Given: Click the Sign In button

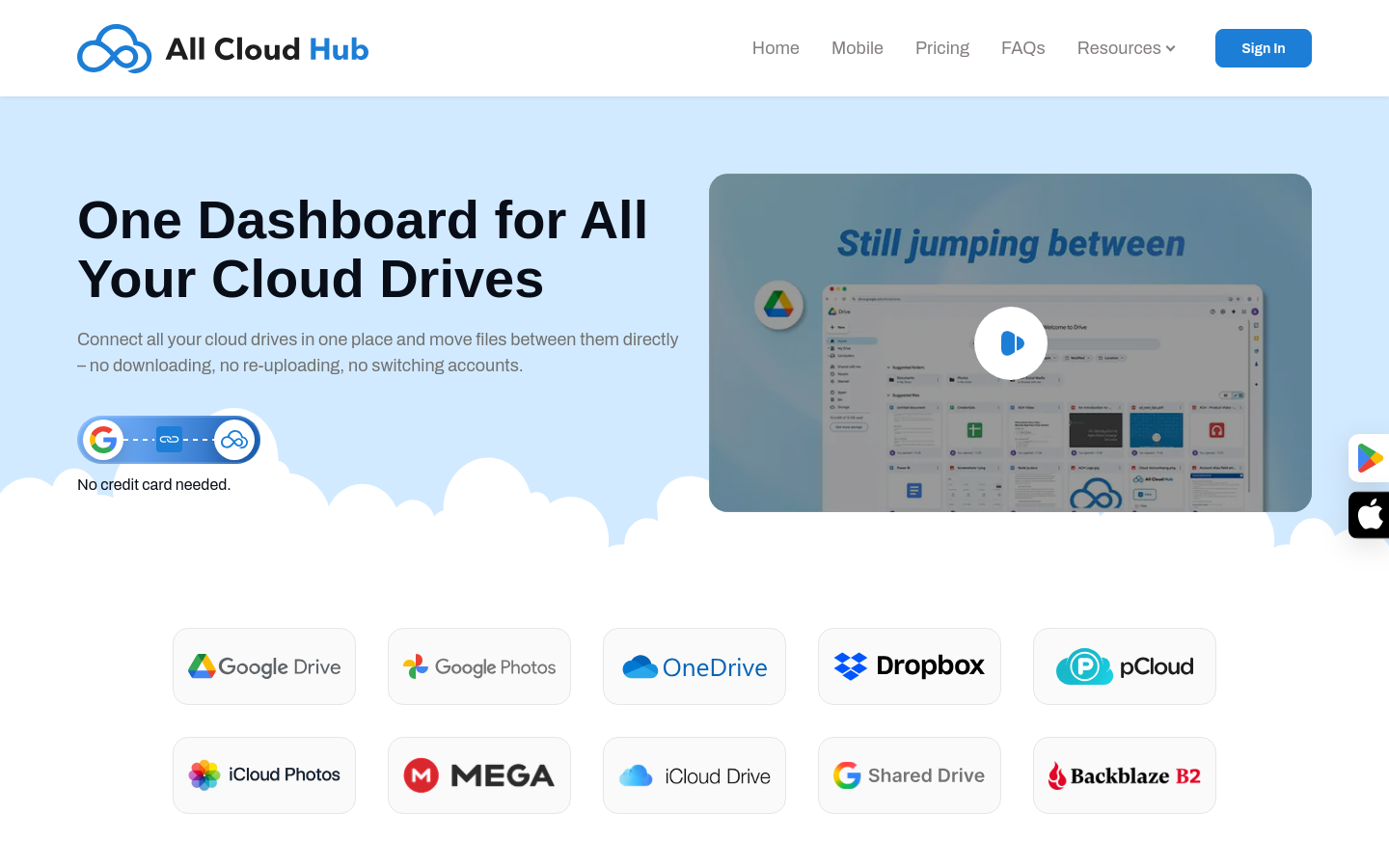Looking at the screenshot, I should [1264, 48].
